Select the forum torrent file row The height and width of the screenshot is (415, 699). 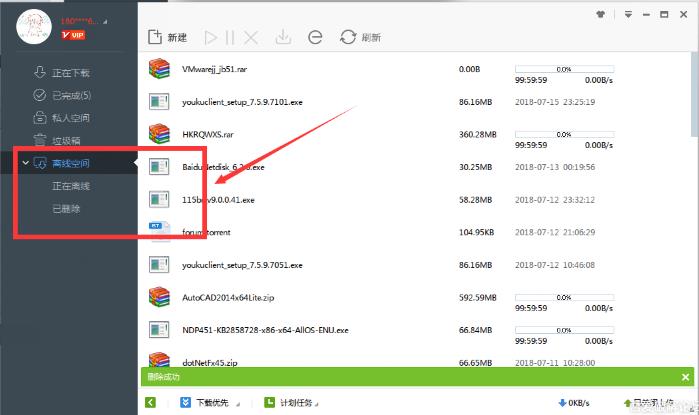[415, 232]
